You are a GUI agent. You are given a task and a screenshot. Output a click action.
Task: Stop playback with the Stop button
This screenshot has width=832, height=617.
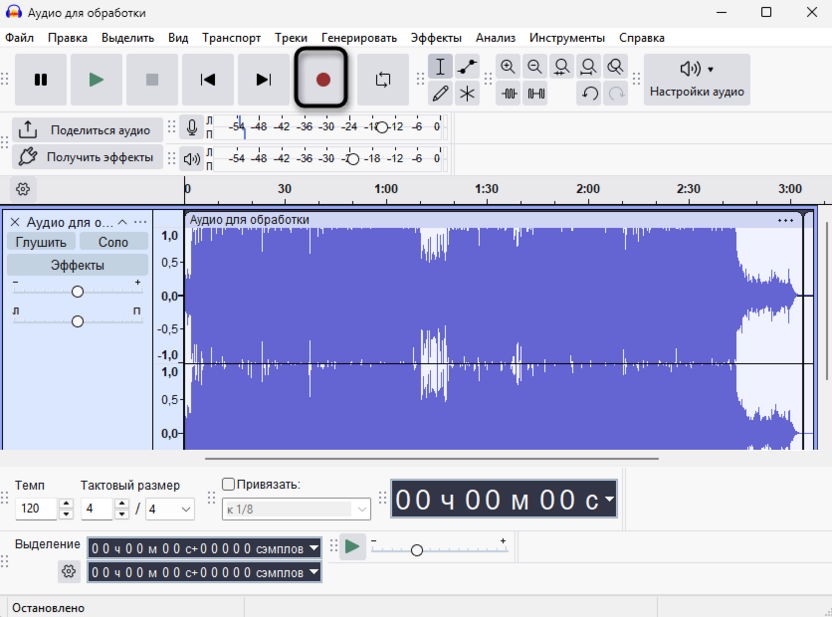[x=152, y=80]
